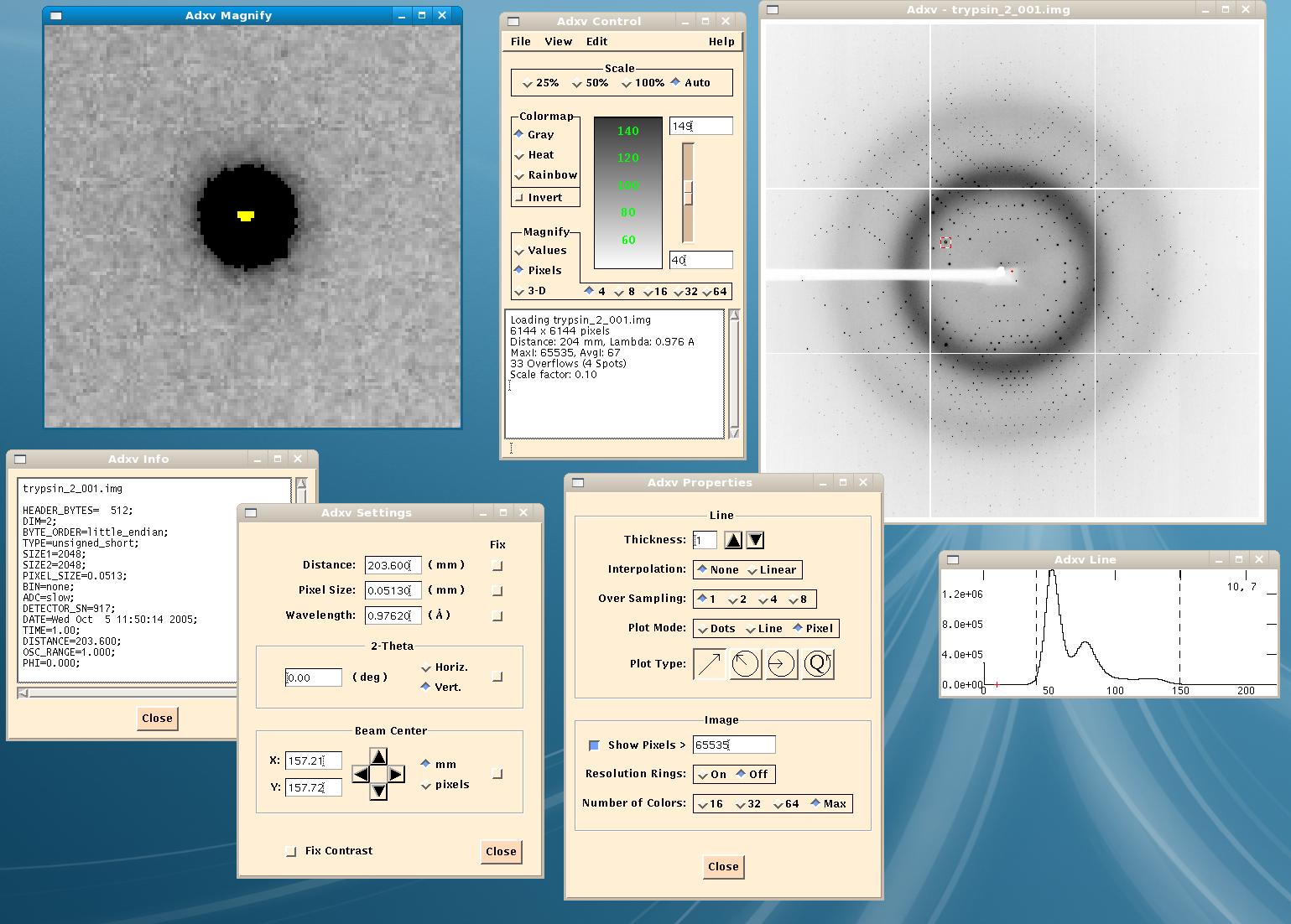
Task: Adjust the colormap contrast slider handle
Action: click(x=689, y=192)
